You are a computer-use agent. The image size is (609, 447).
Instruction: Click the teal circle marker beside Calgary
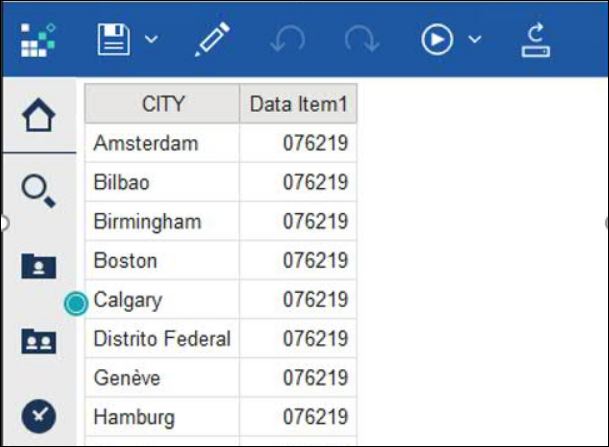[76, 303]
